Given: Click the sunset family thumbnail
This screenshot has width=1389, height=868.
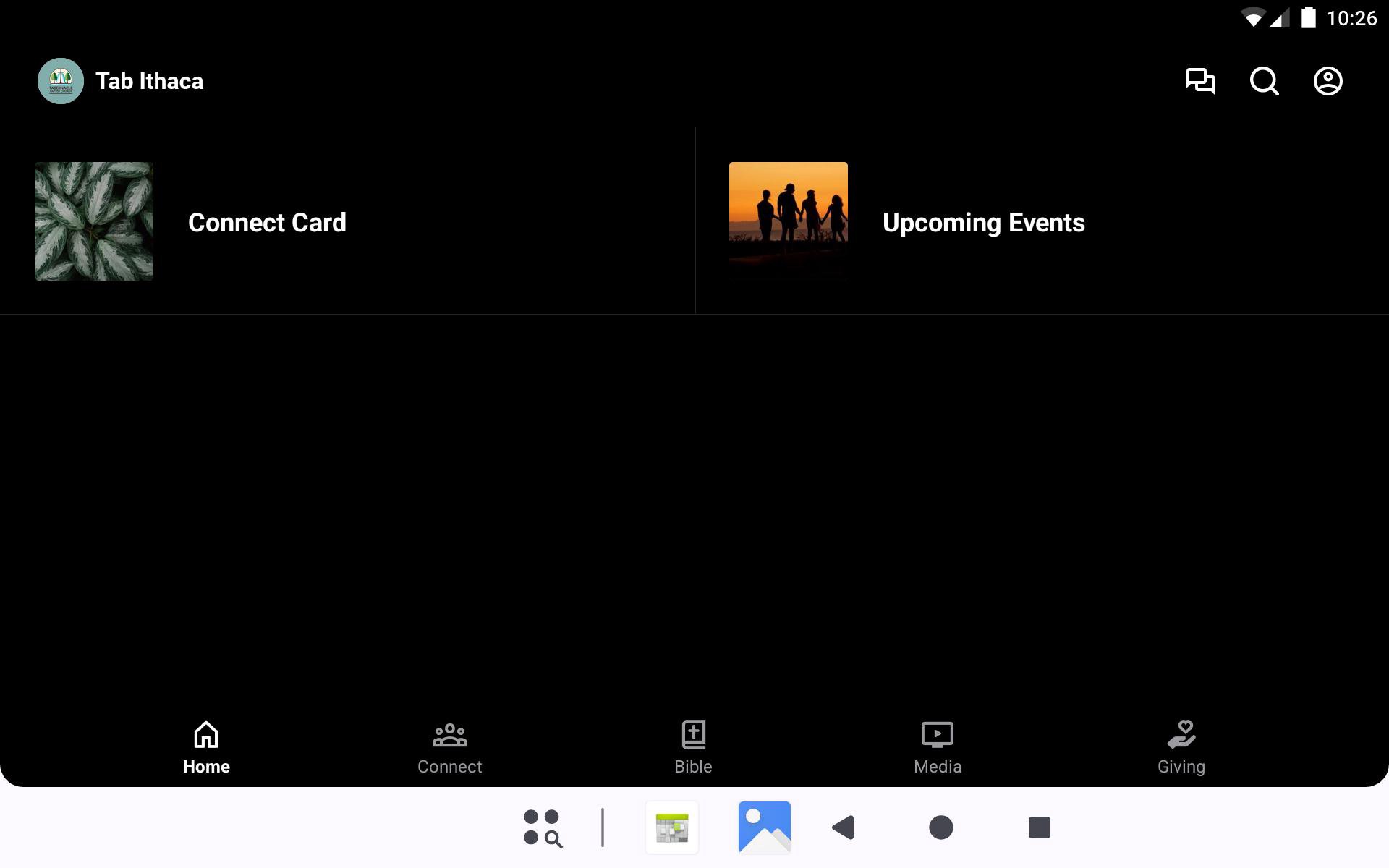Looking at the screenshot, I should click(788, 221).
